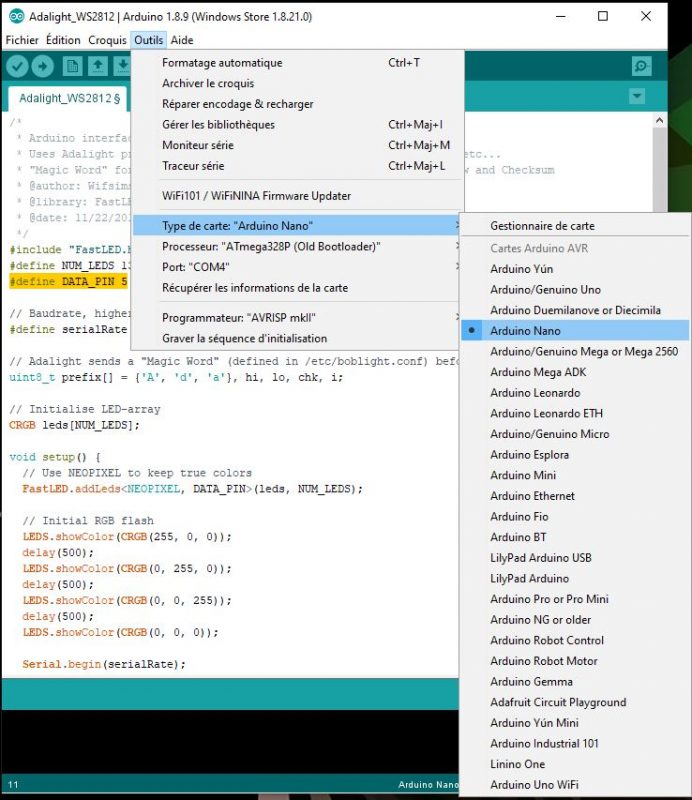This screenshot has width=692, height=800.
Task: Close the Outils menu
Action: 149,40
